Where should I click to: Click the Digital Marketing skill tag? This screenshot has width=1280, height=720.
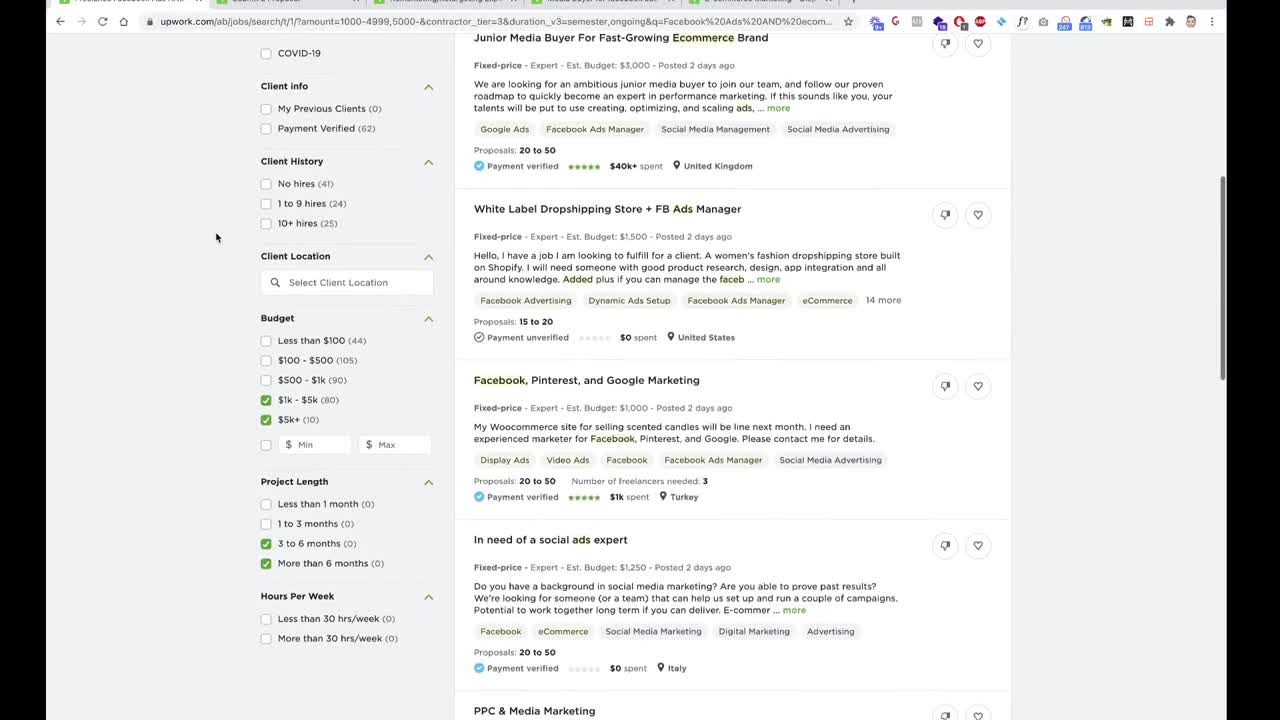coord(754,631)
